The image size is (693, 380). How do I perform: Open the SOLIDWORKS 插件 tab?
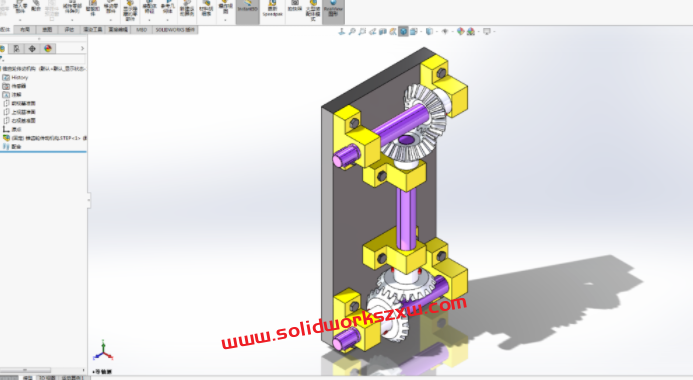tap(175, 30)
